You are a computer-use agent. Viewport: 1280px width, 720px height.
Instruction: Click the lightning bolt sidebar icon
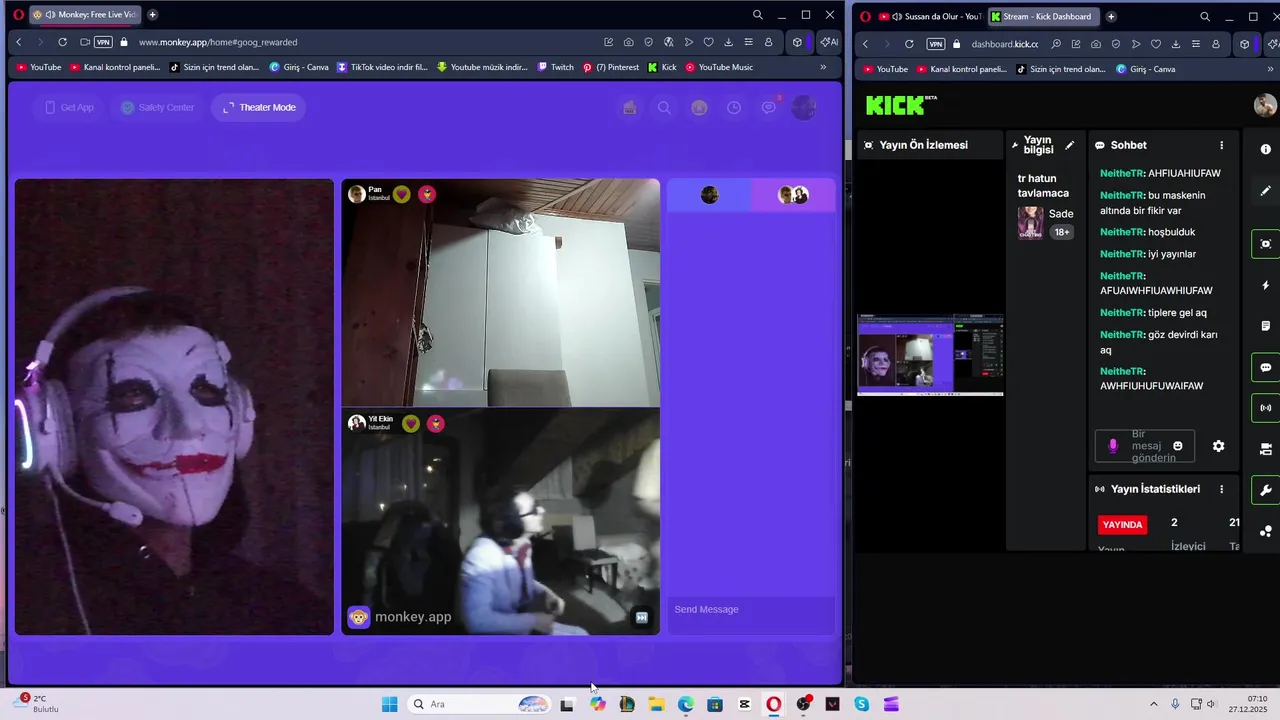[1265, 286]
